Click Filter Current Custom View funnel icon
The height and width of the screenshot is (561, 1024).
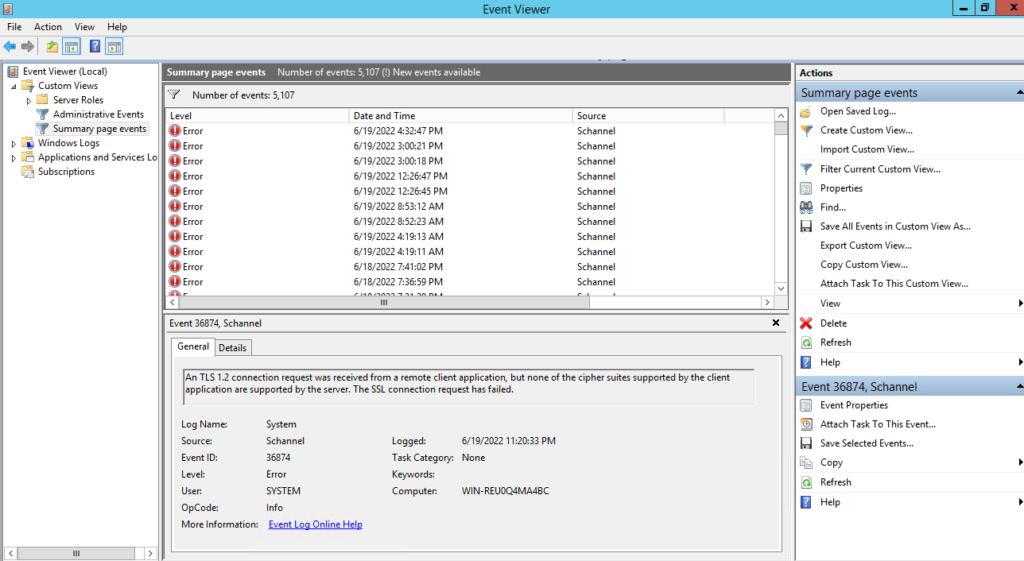click(x=806, y=169)
